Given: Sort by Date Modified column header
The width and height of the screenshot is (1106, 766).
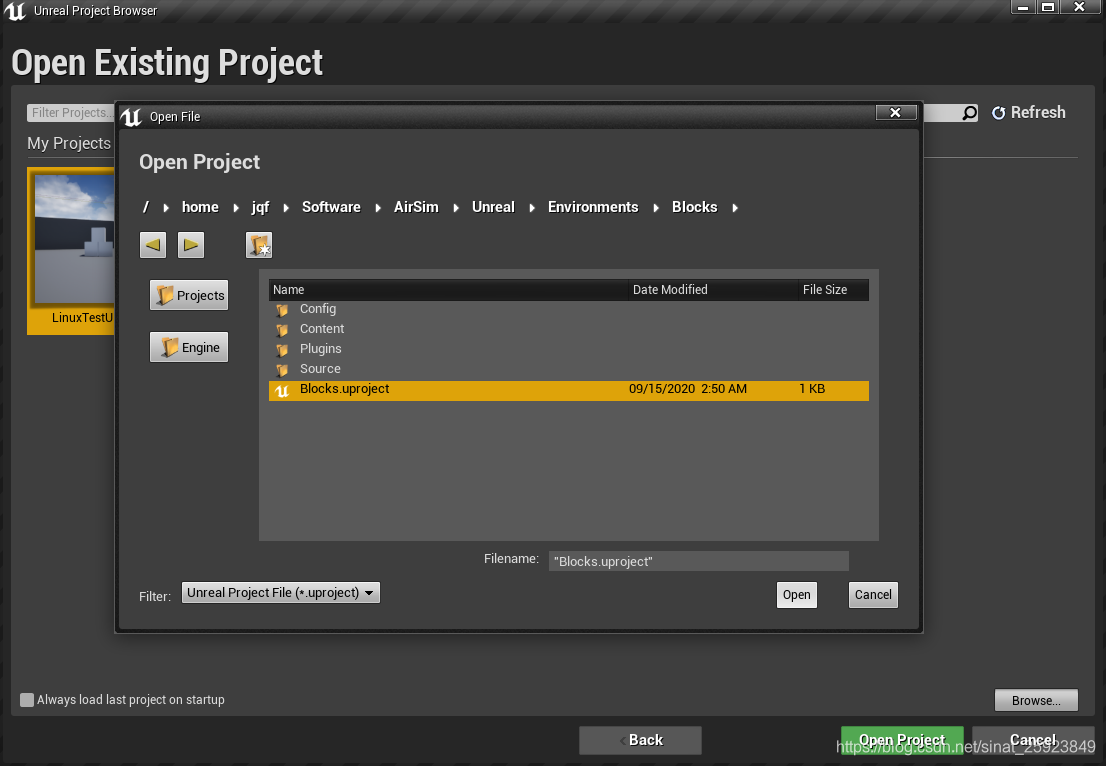Looking at the screenshot, I should (713, 290).
